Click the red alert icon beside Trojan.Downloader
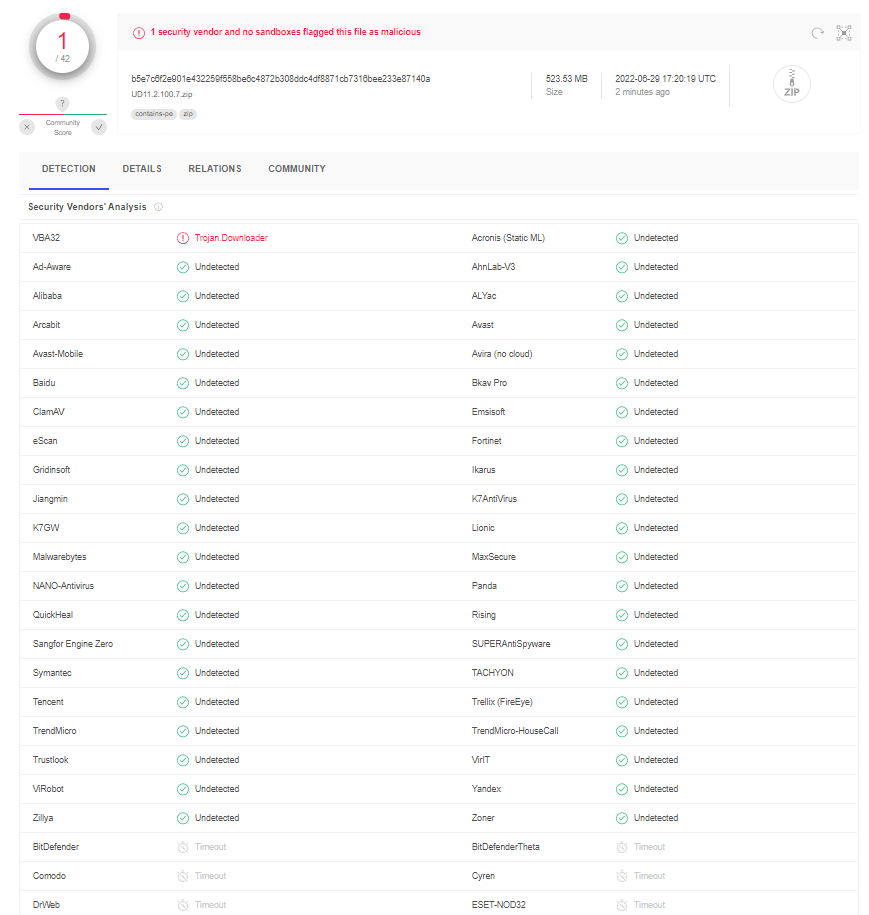This screenshot has height=915, width=869. (183, 238)
